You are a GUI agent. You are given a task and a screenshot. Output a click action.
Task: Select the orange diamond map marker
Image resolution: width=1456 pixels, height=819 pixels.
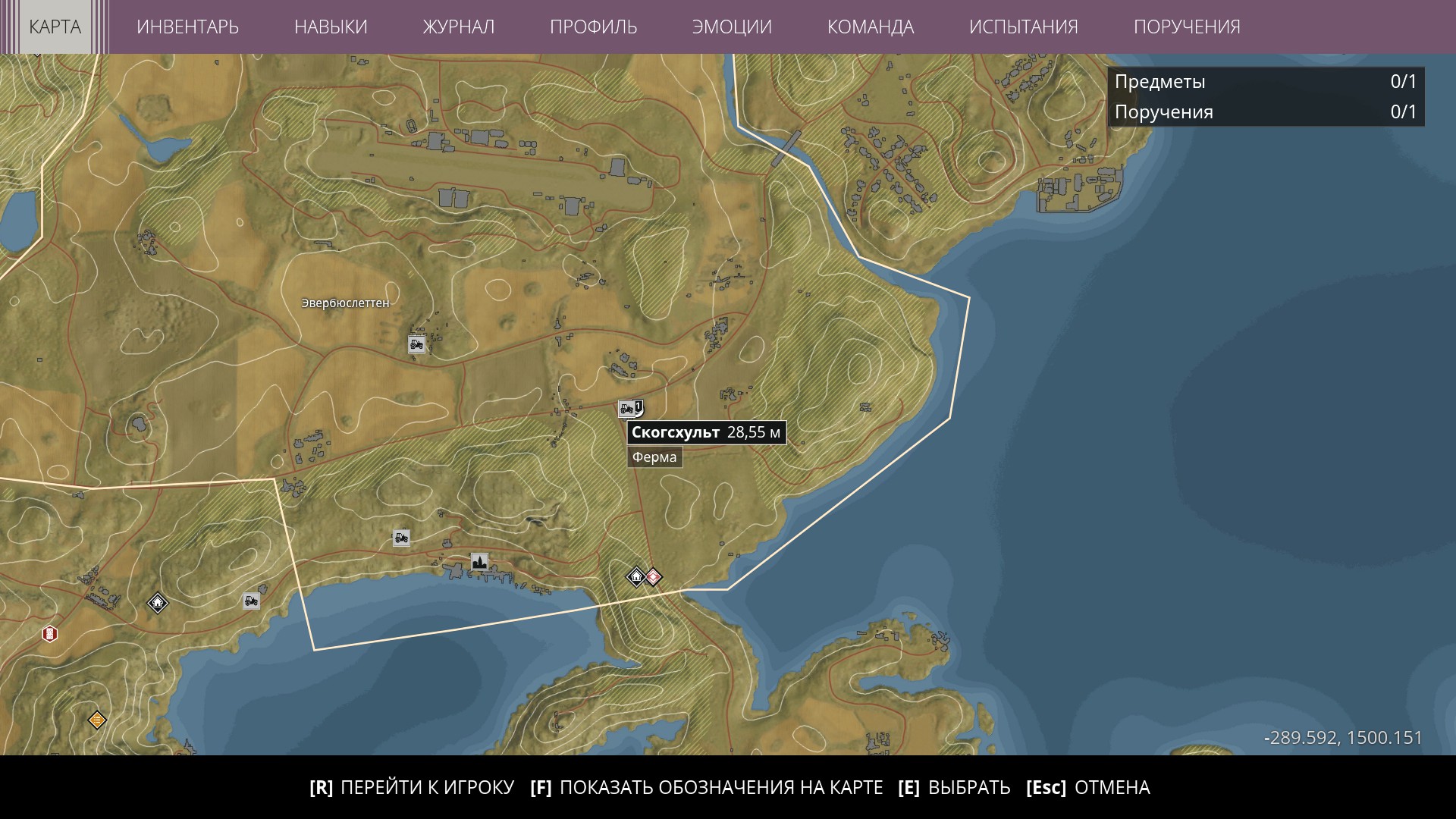tap(97, 720)
